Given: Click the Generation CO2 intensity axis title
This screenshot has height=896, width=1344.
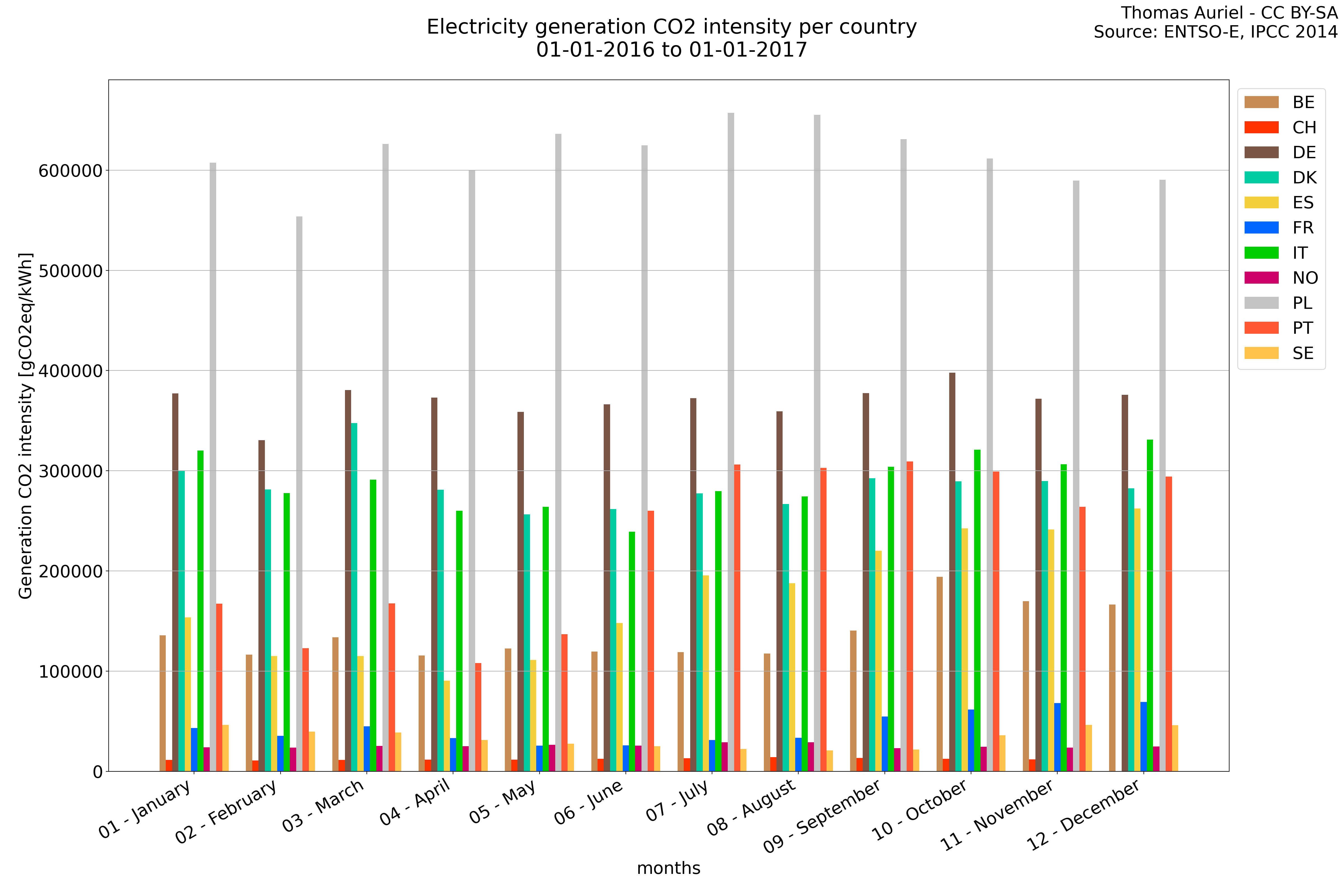Looking at the screenshot, I should [25, 426].
